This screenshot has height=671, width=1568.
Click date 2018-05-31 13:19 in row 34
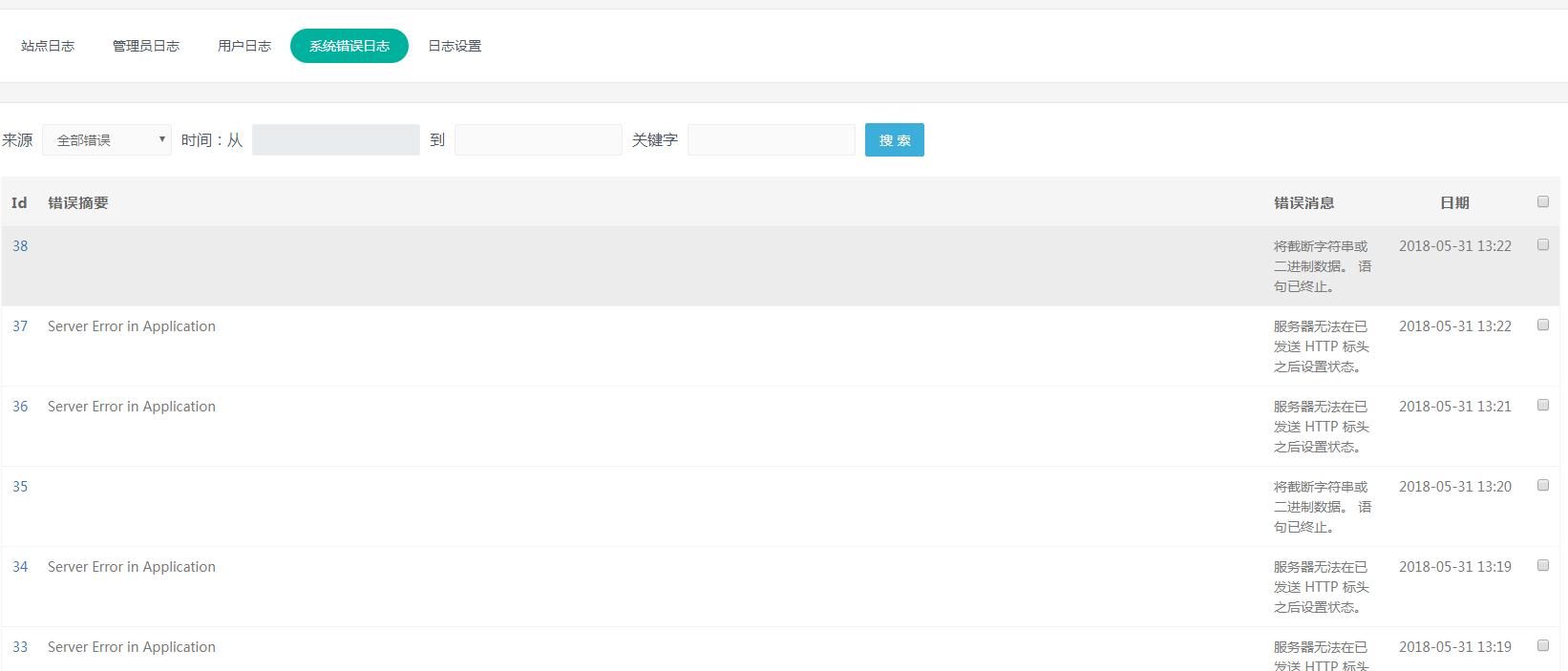tap(1455, 567)
